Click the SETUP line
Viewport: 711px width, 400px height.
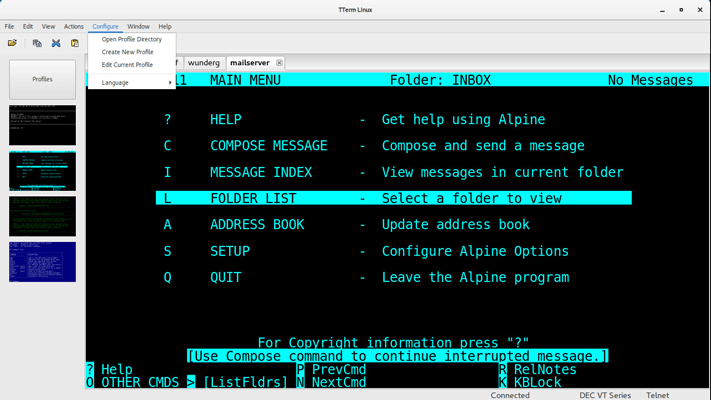366,251
